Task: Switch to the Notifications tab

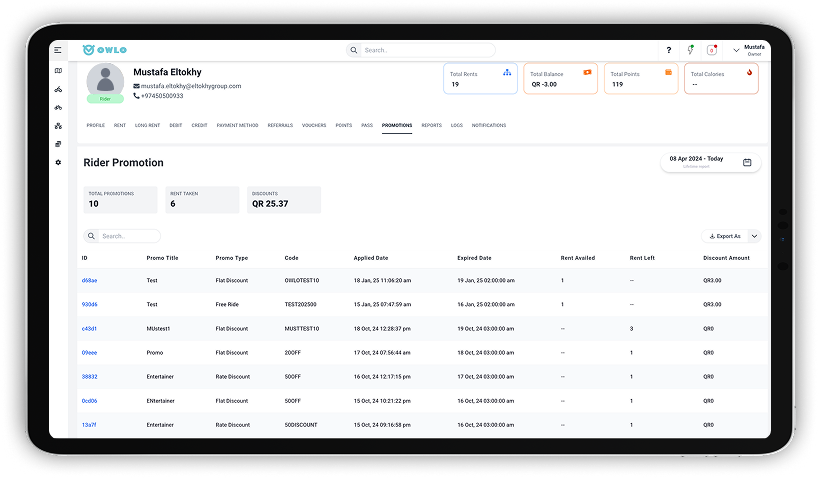Action: tap(489, 125)
